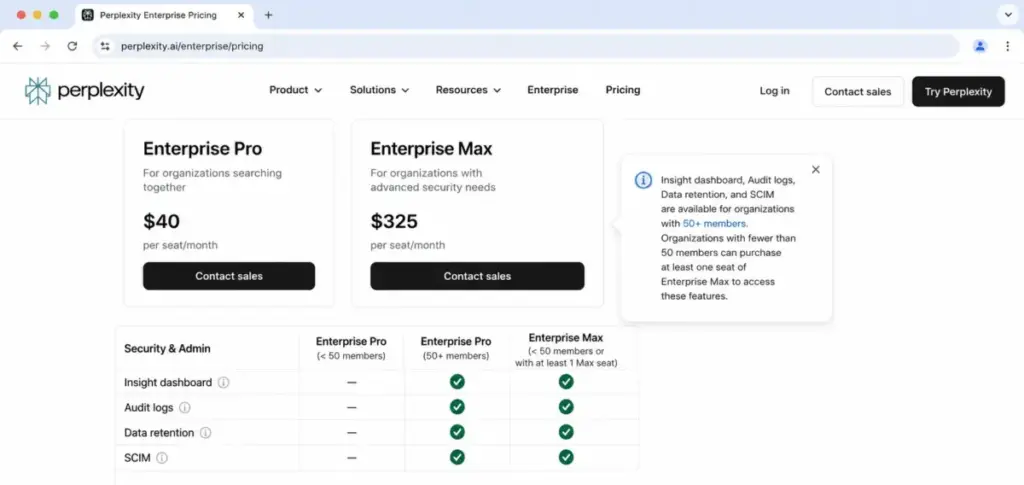Screen dimensions: 1024x485
Task: Click the Audit logs info icon
Action: [x=185, y=407]
